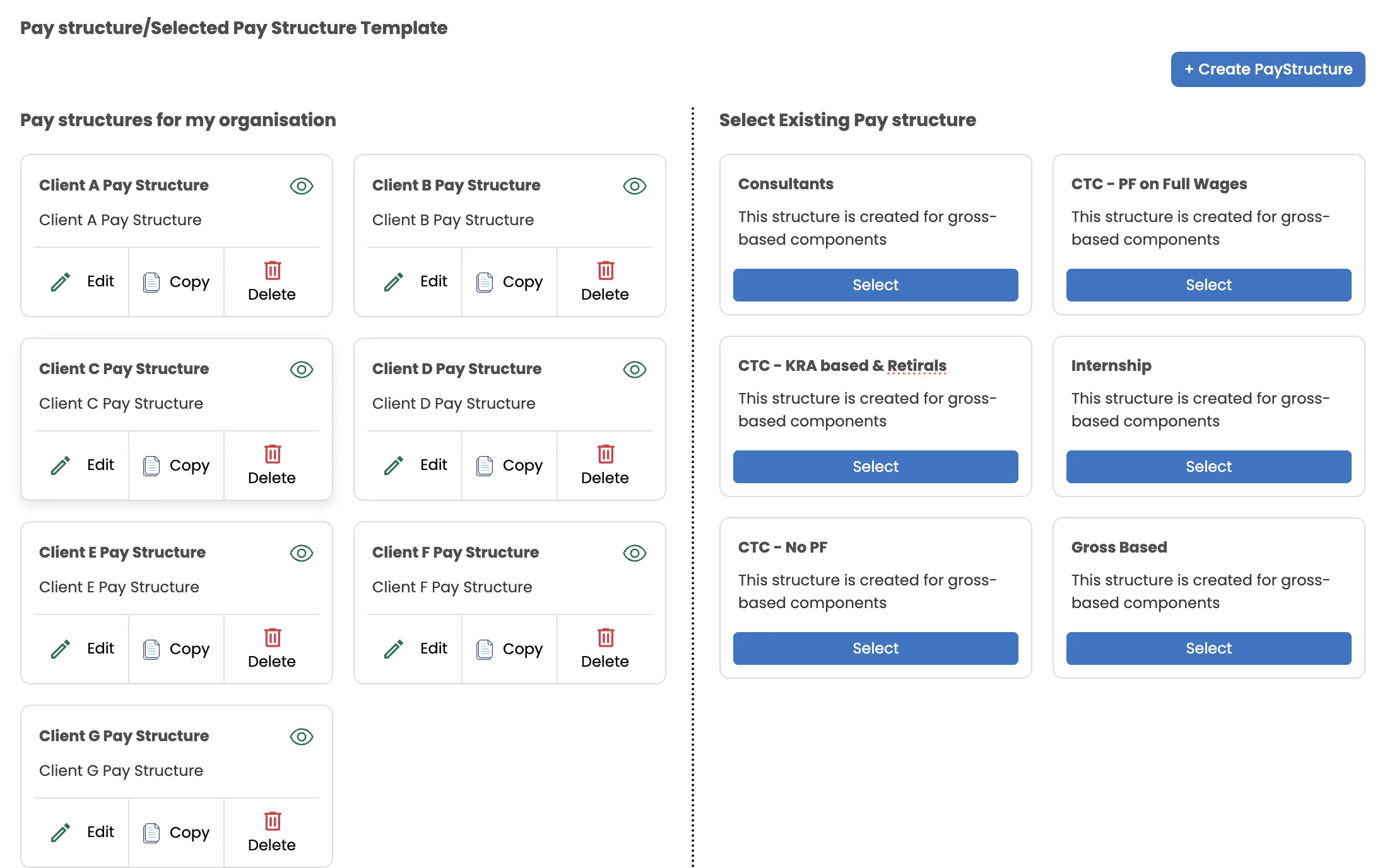View Client G Pay Structure with the eye toggle
This screenshot has height=868, width=1392.
[x=302, y=736]
